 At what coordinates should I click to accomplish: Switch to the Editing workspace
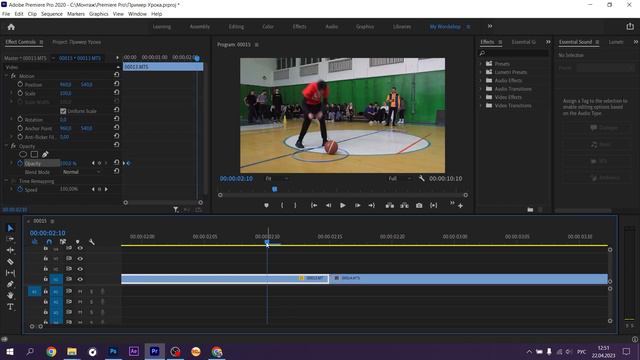236,27
